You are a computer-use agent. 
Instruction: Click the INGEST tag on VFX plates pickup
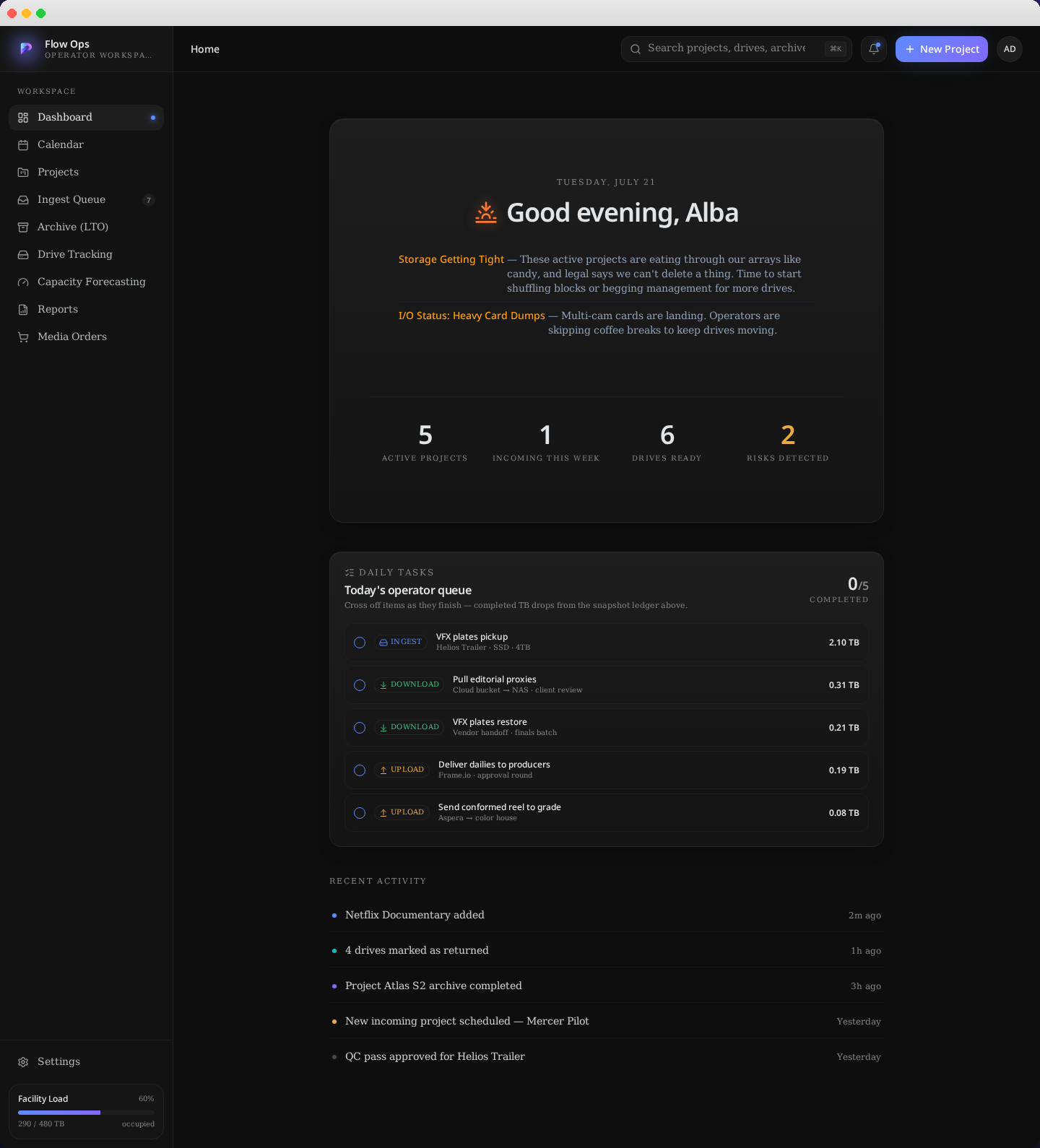click(x=400, y=642)
